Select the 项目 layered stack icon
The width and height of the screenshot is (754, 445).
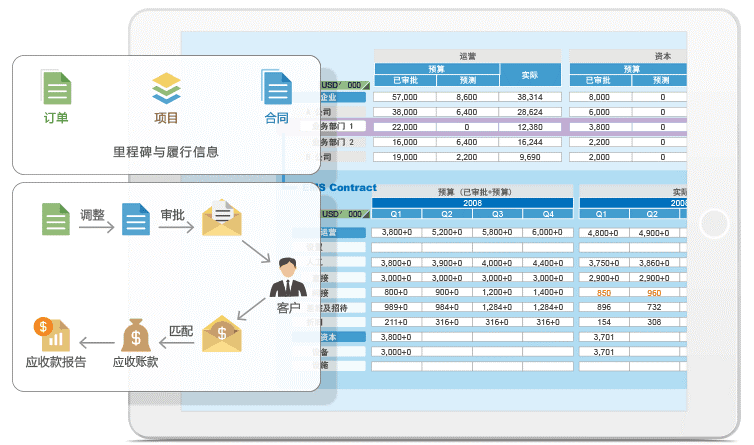click(x=166, y=88)
